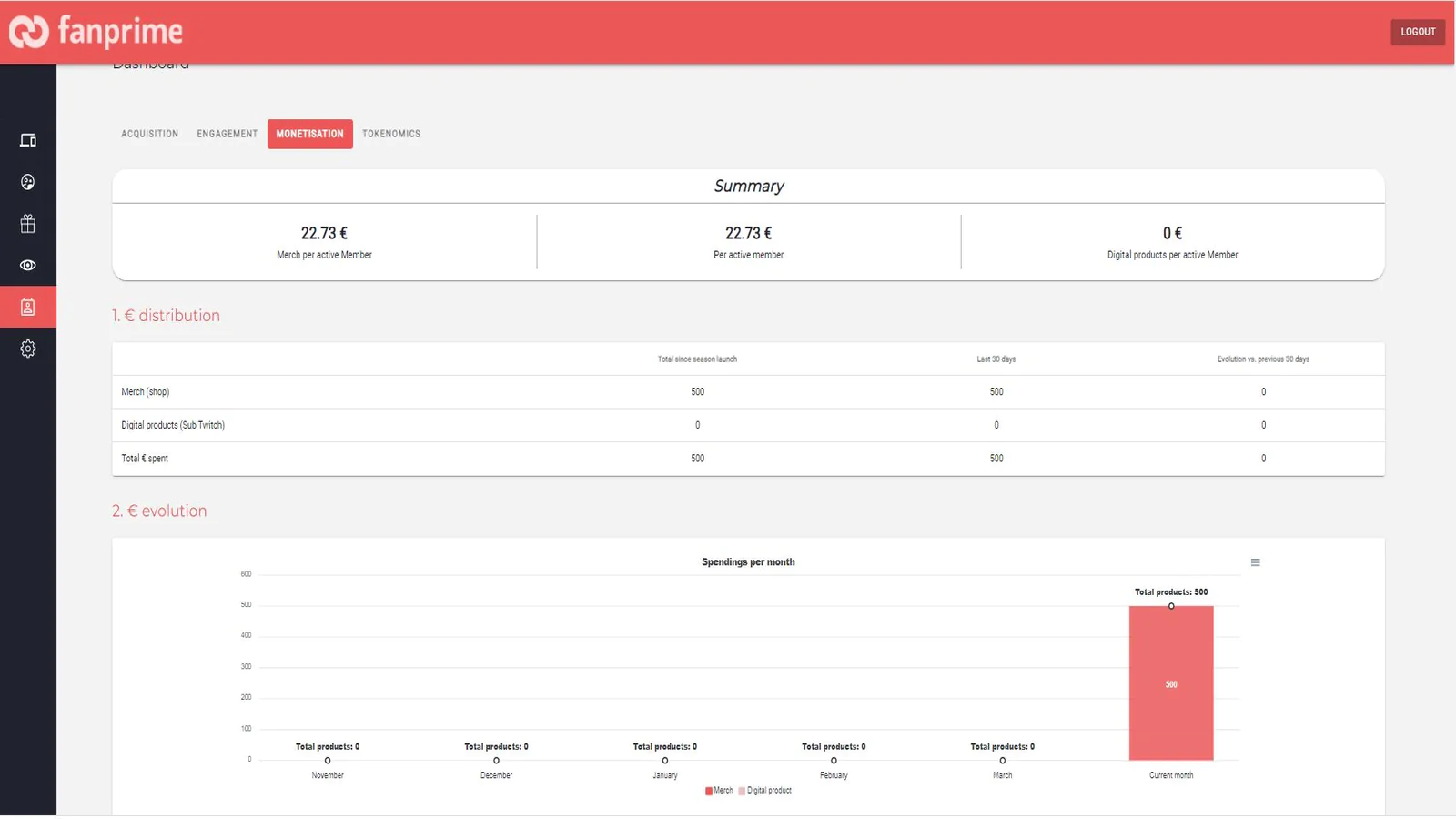
Task: Click the Current month data point marker
Action: pyautogui.click(x=1171, y=606)
